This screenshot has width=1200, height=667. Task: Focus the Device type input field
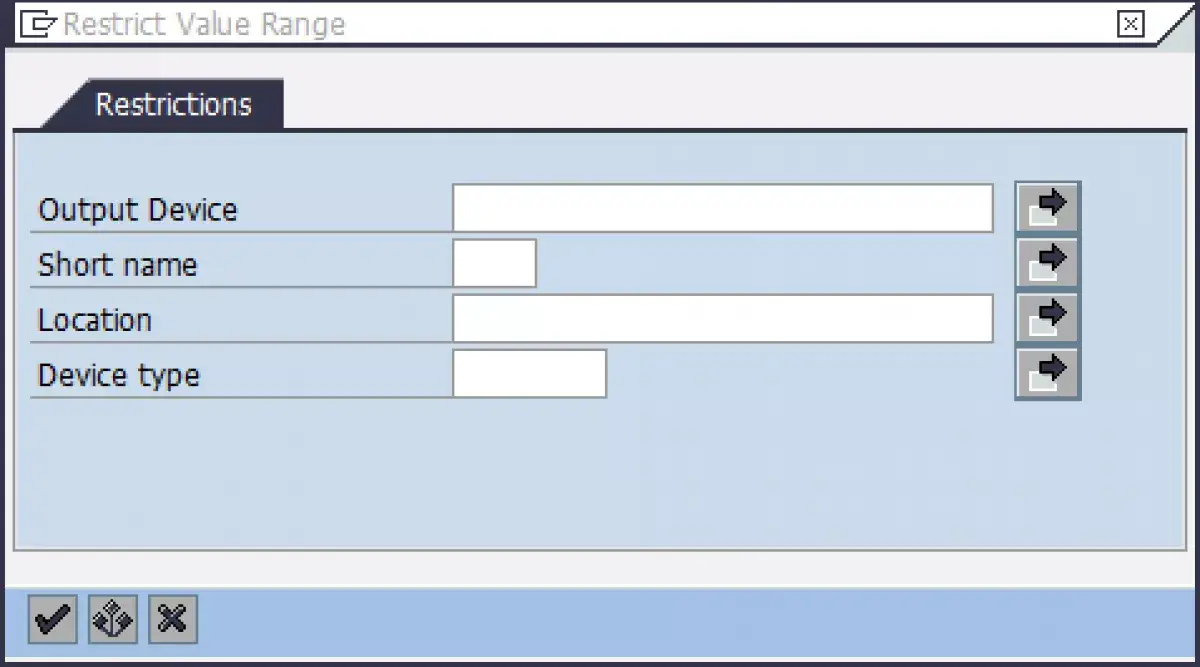click(530, 373)
